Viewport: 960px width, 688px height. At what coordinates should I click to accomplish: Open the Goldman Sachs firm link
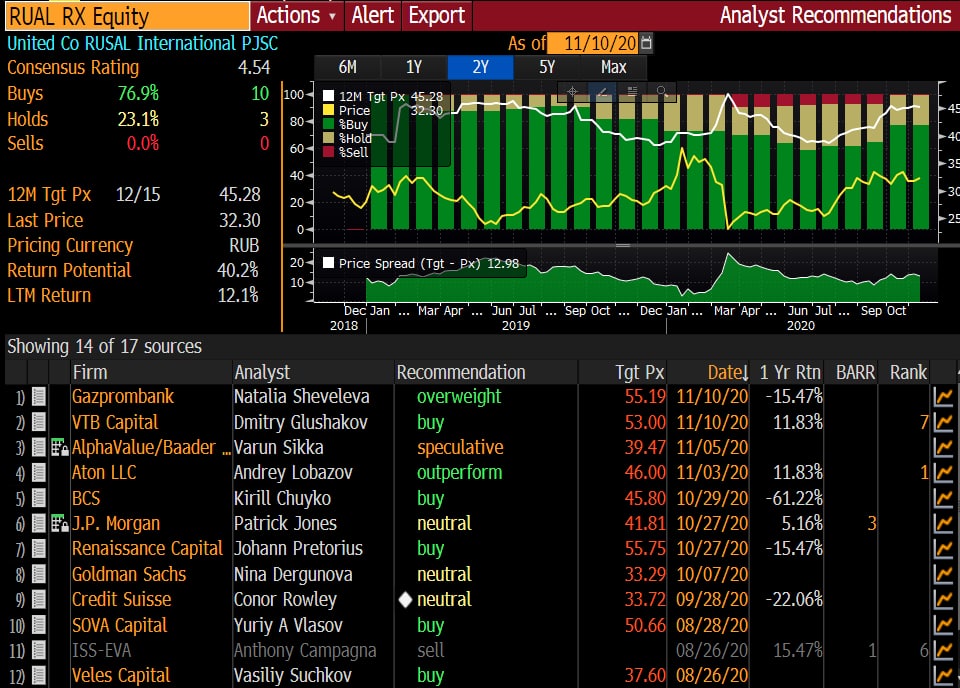[x=129, y=574]
